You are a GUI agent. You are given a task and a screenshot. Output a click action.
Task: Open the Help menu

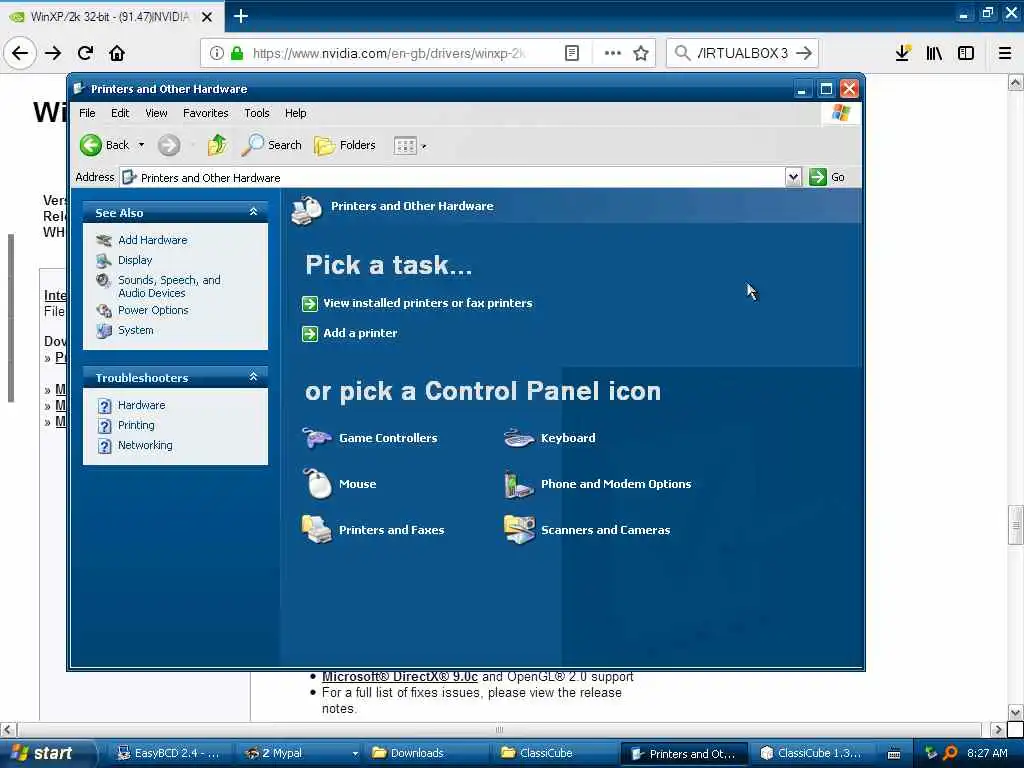(295, 113)
